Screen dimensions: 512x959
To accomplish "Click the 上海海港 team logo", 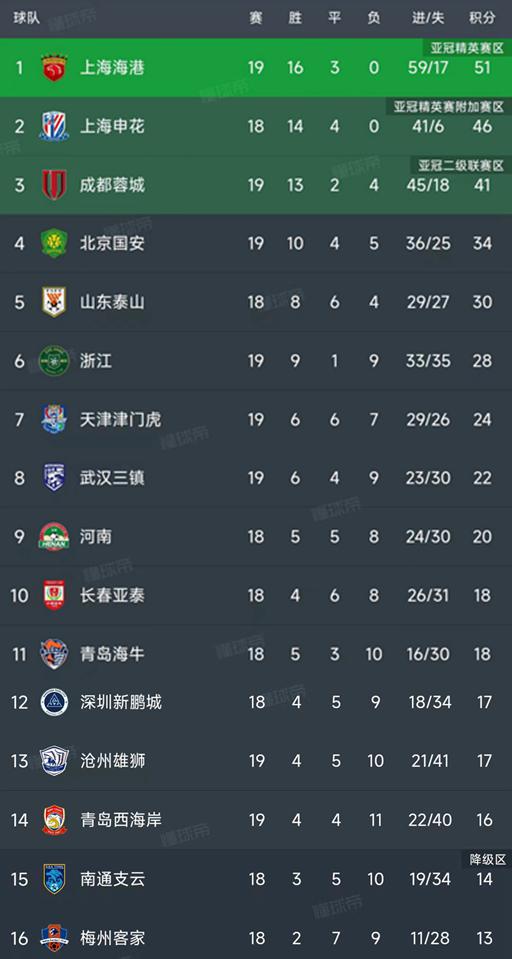I will coord(54,67).
